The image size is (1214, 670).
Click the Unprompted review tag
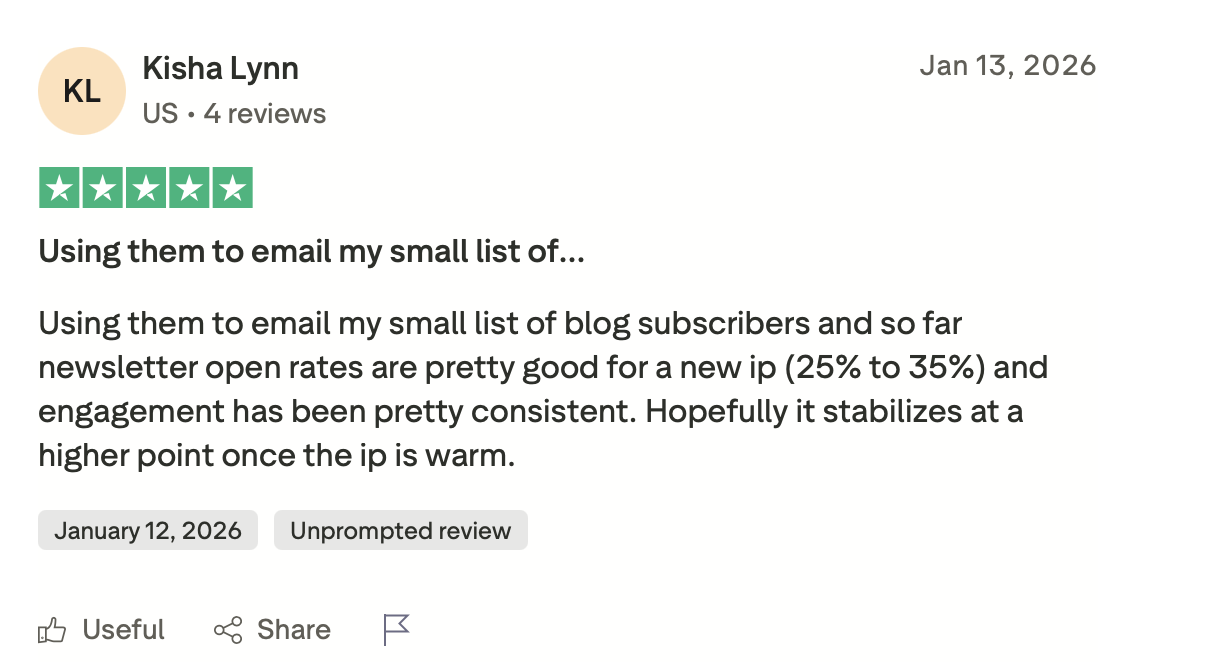[x=400, y=530]
